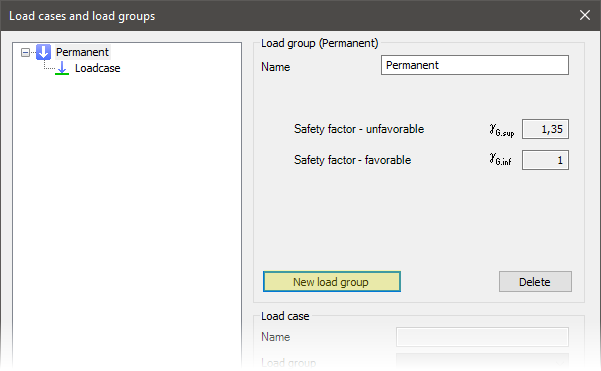The image size is (601, 371).
Task: Click the New load group button
Action: tap(332, 282)
